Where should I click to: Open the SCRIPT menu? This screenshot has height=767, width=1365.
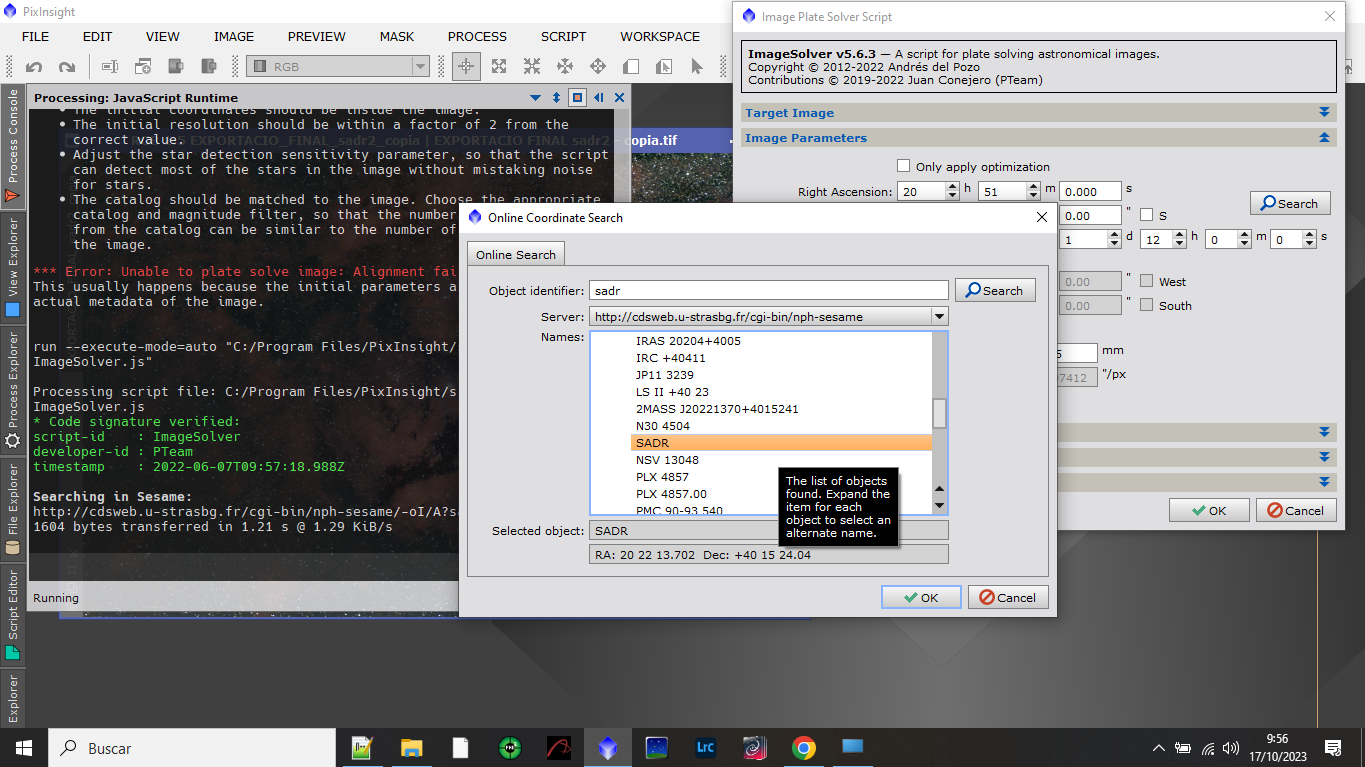click(x=563, y=36)
